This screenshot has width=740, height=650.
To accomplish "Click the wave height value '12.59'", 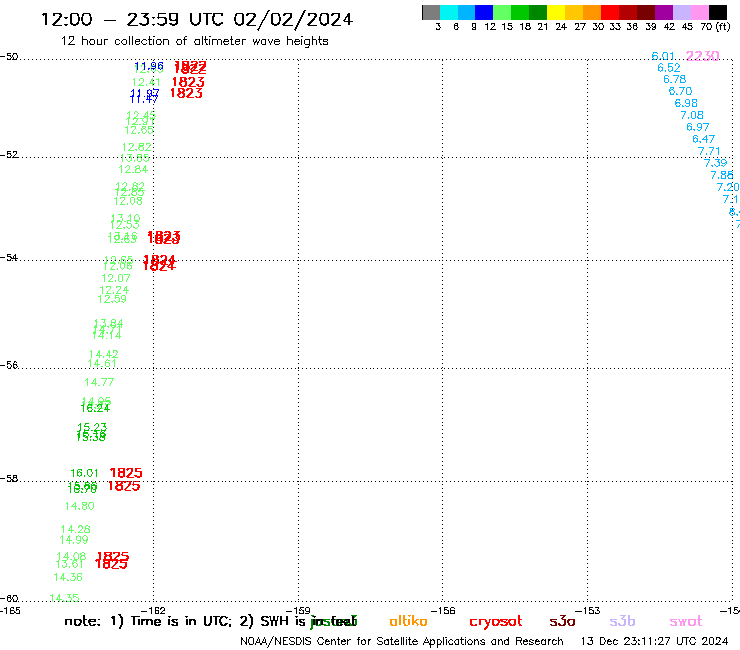I will (112, 299).
